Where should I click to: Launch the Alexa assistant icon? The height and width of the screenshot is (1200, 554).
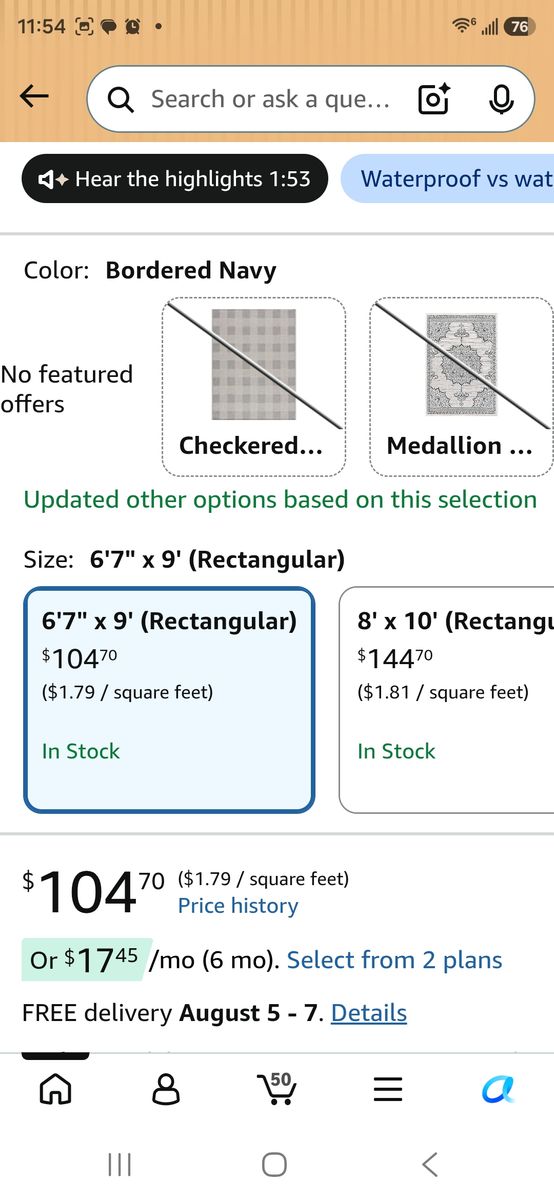coord(498,1089)
